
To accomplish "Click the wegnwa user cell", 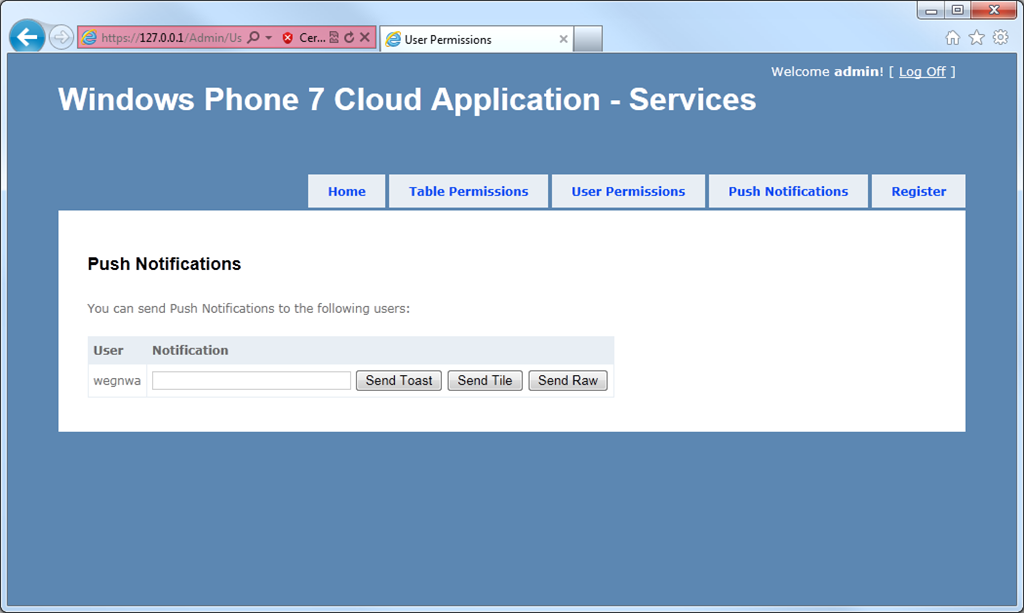I will pos(117,381).
